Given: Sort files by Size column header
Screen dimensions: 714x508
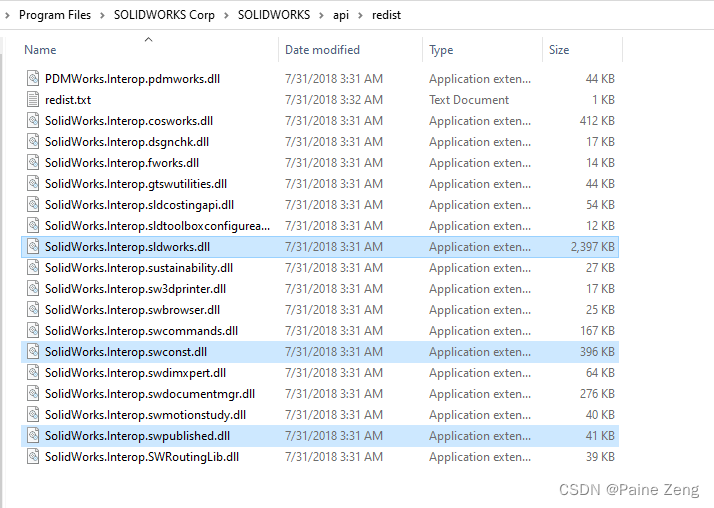Looking at the screenshot, I should (559, 50).
